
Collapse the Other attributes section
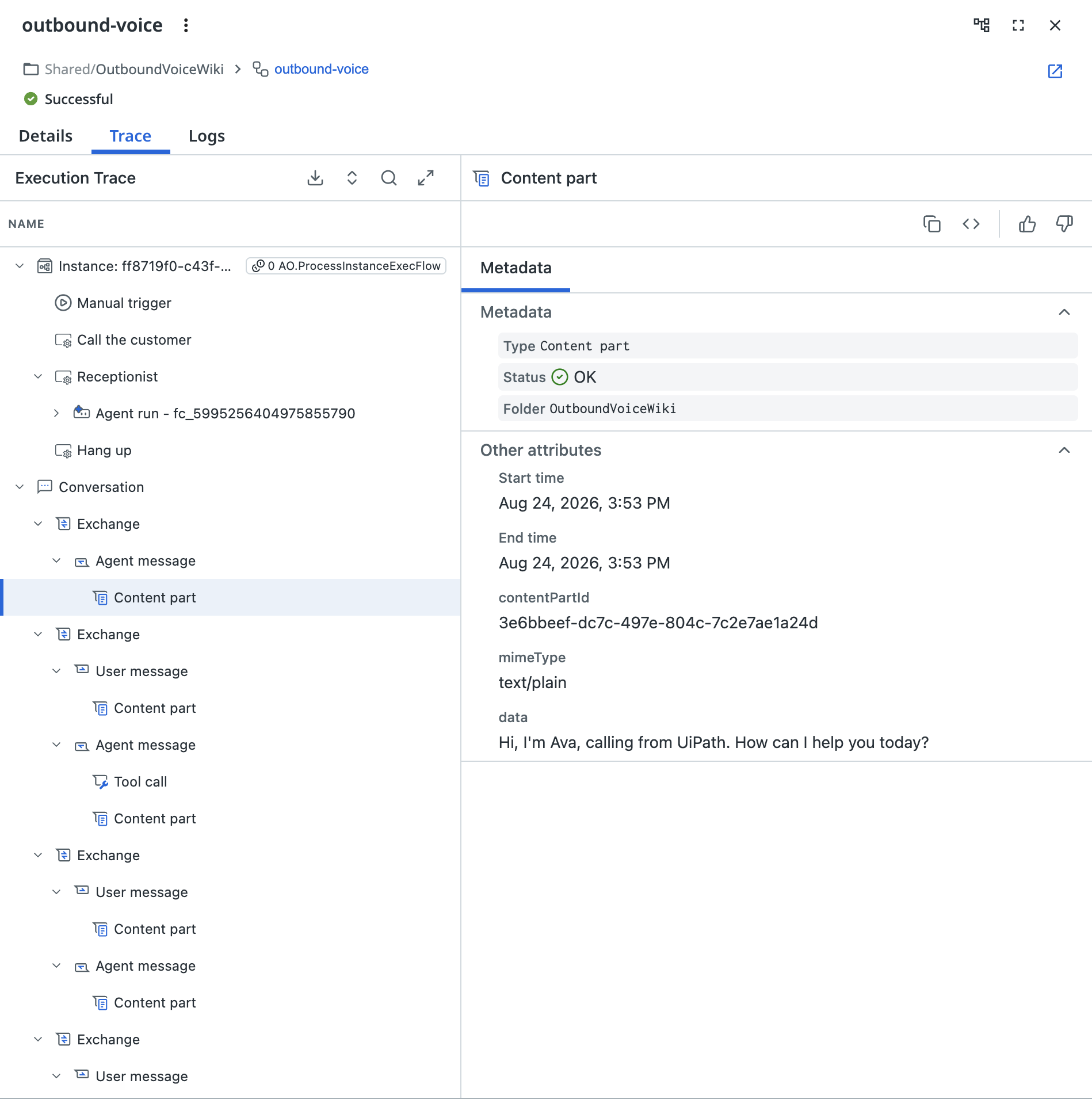pos(1064,450)
